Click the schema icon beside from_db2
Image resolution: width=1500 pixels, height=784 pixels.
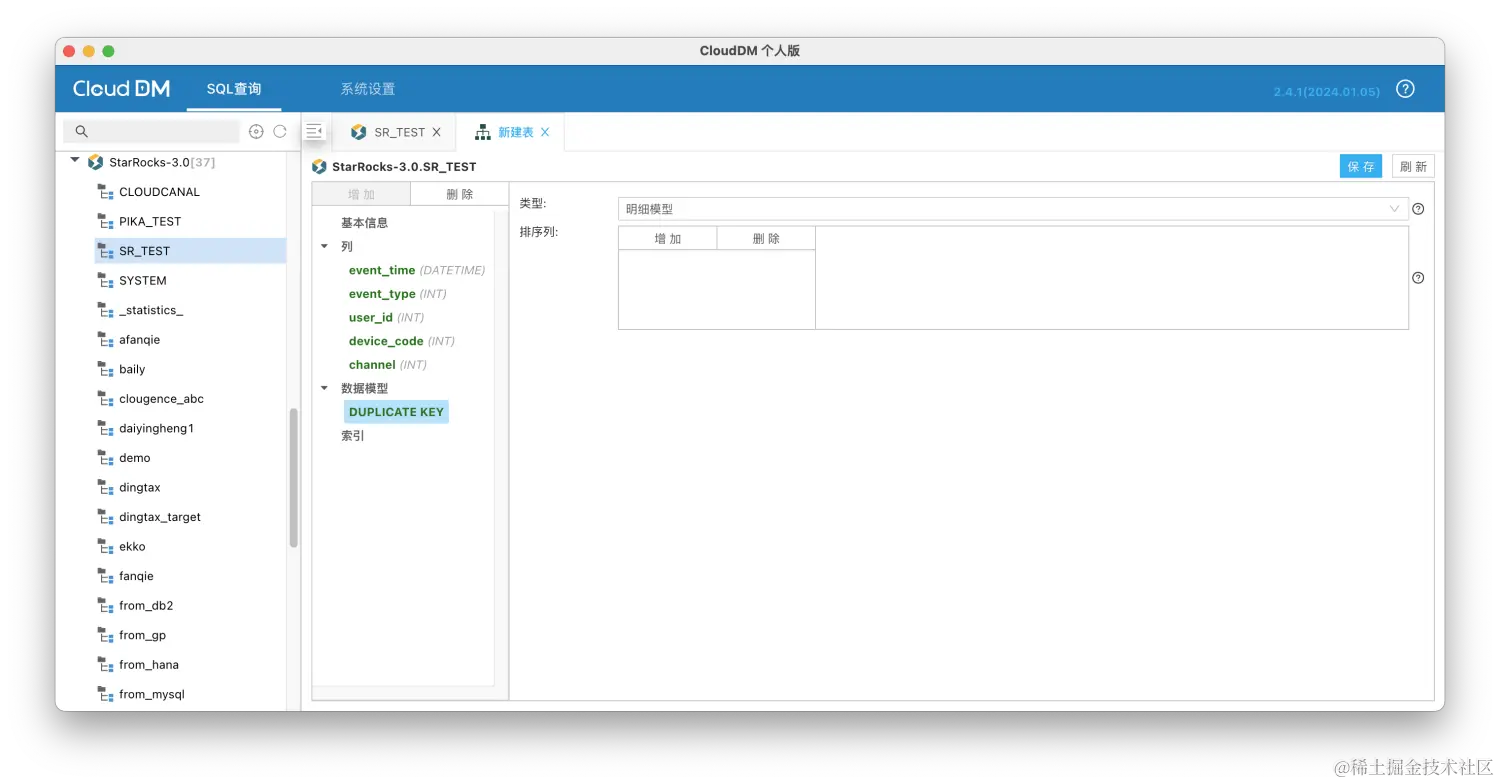pyautogui.click(x=105, y=606)
